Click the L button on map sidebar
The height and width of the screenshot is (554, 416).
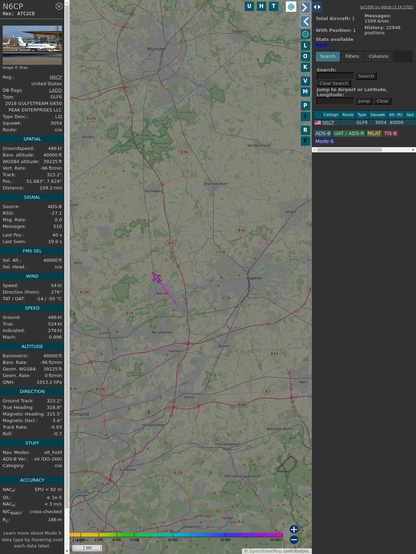tap(305, 46)
